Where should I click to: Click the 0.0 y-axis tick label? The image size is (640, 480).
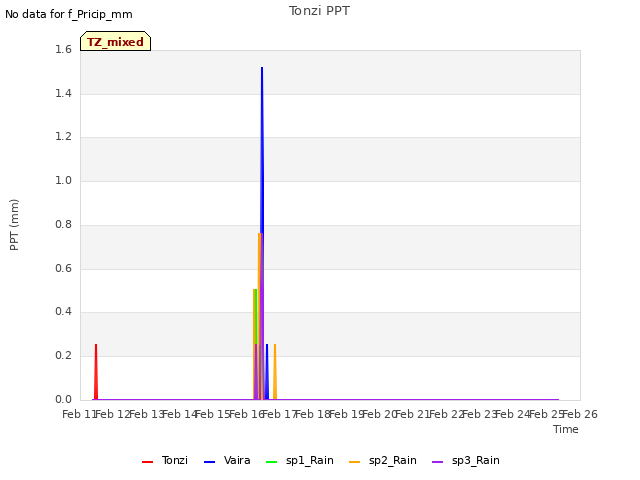click(63, 400)
